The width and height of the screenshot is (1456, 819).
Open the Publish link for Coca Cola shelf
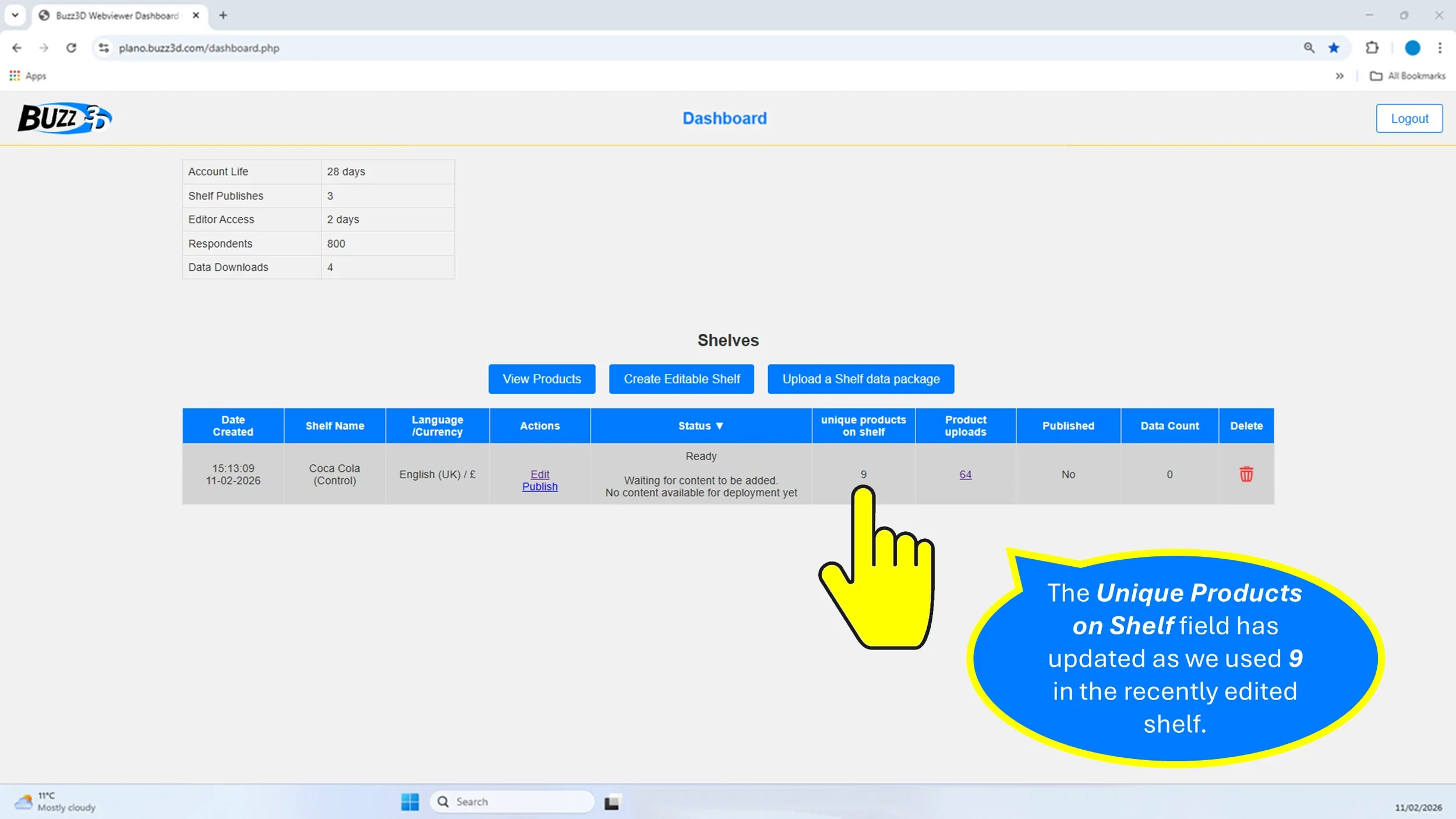539,486
